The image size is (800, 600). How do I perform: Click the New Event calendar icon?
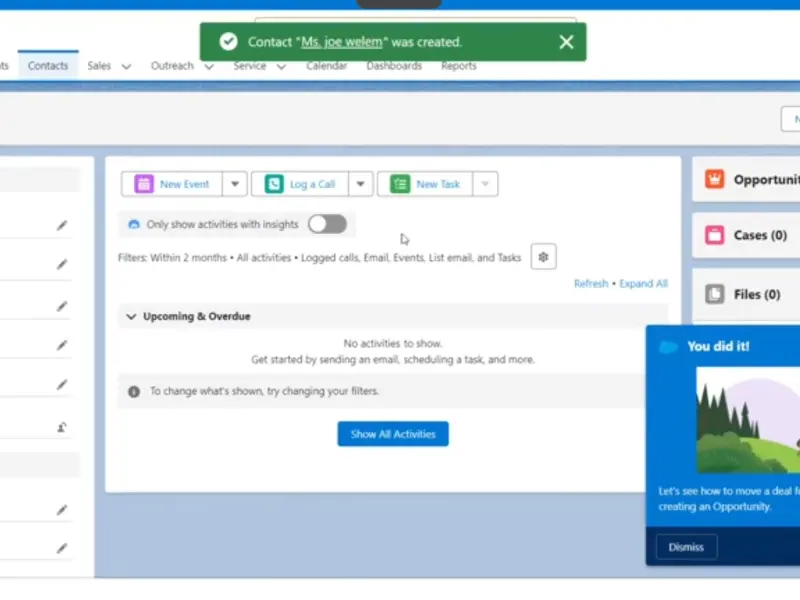click(144, 184)
